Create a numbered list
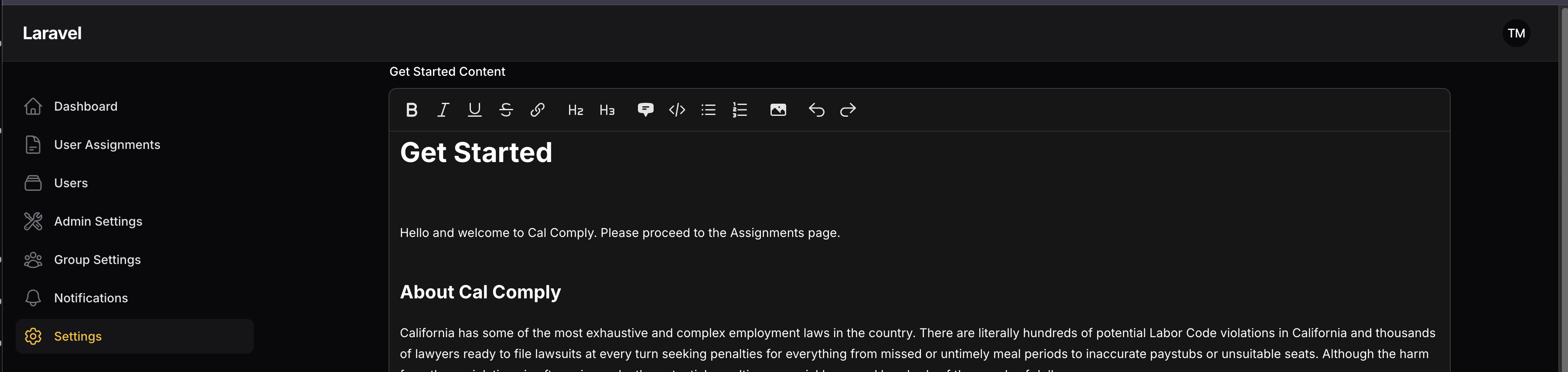The image size is (1568, 372). 740,110
